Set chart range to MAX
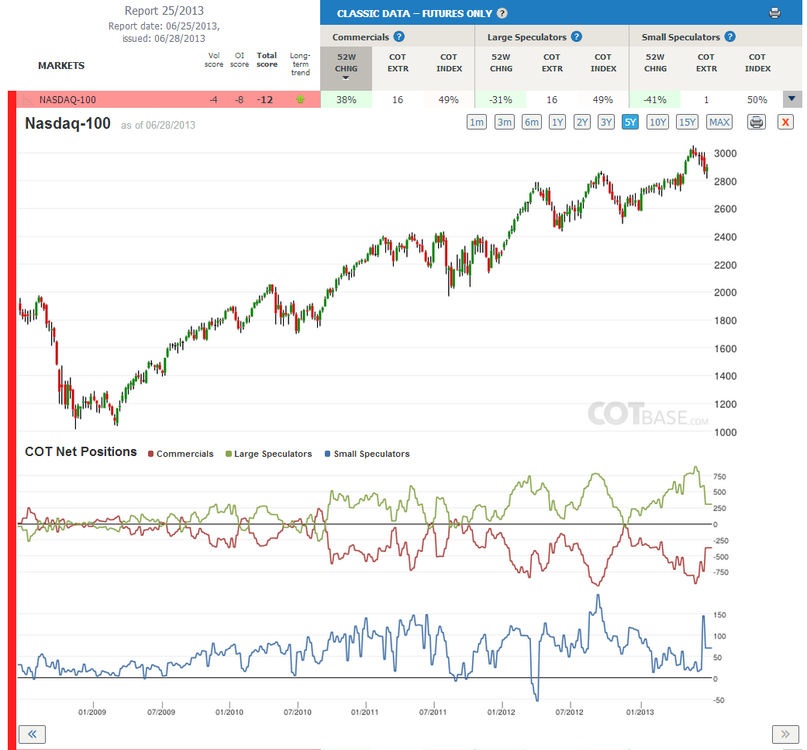The height and width of the screenshot is (750, 807). tap(719, 122)
